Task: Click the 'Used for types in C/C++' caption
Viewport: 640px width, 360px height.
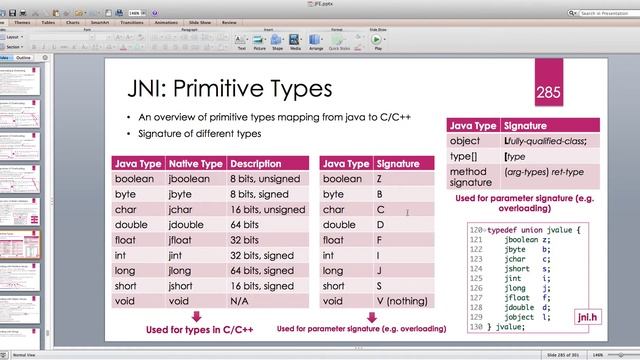Action: tap(200, 329)
